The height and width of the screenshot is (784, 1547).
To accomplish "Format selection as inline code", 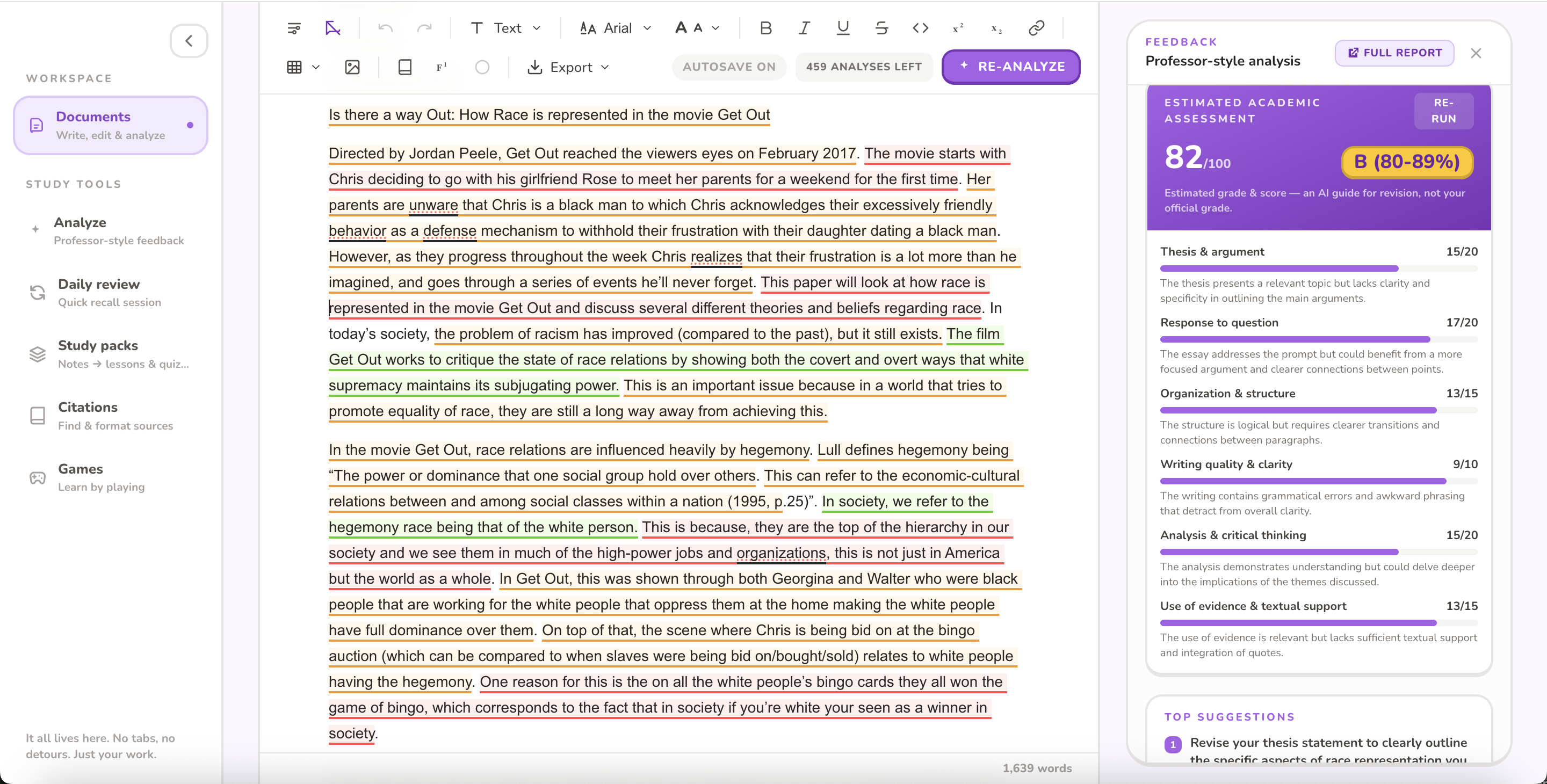I will 921,28.
